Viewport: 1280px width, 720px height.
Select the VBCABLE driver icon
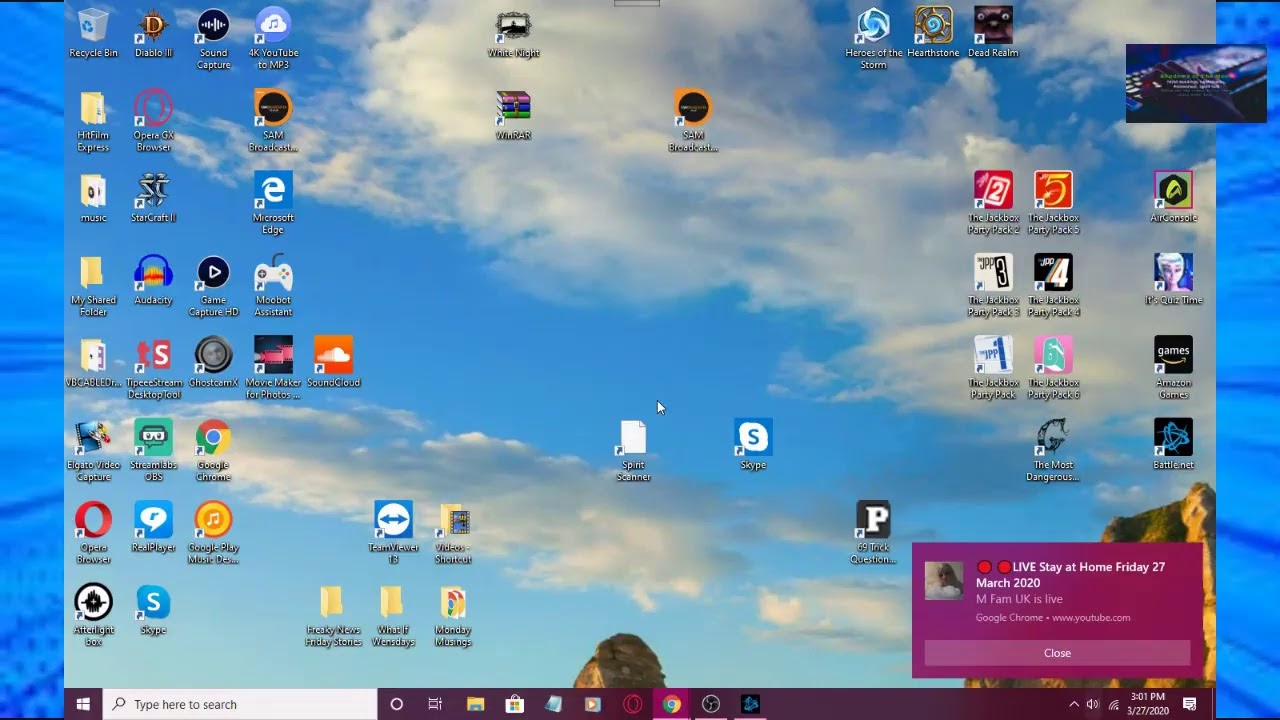[x=93, y=364]
